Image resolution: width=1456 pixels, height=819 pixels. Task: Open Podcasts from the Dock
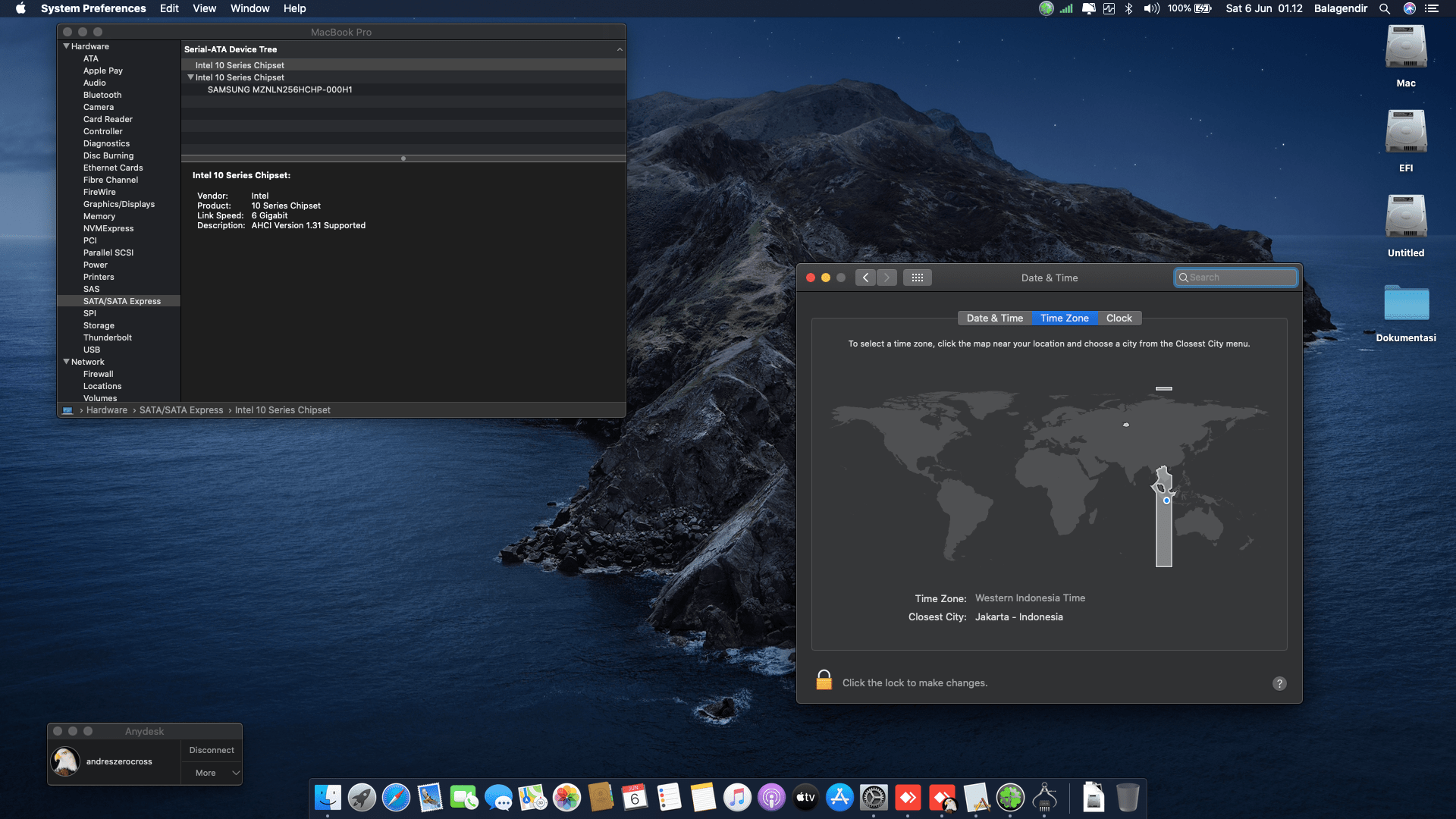click(771, 797)
